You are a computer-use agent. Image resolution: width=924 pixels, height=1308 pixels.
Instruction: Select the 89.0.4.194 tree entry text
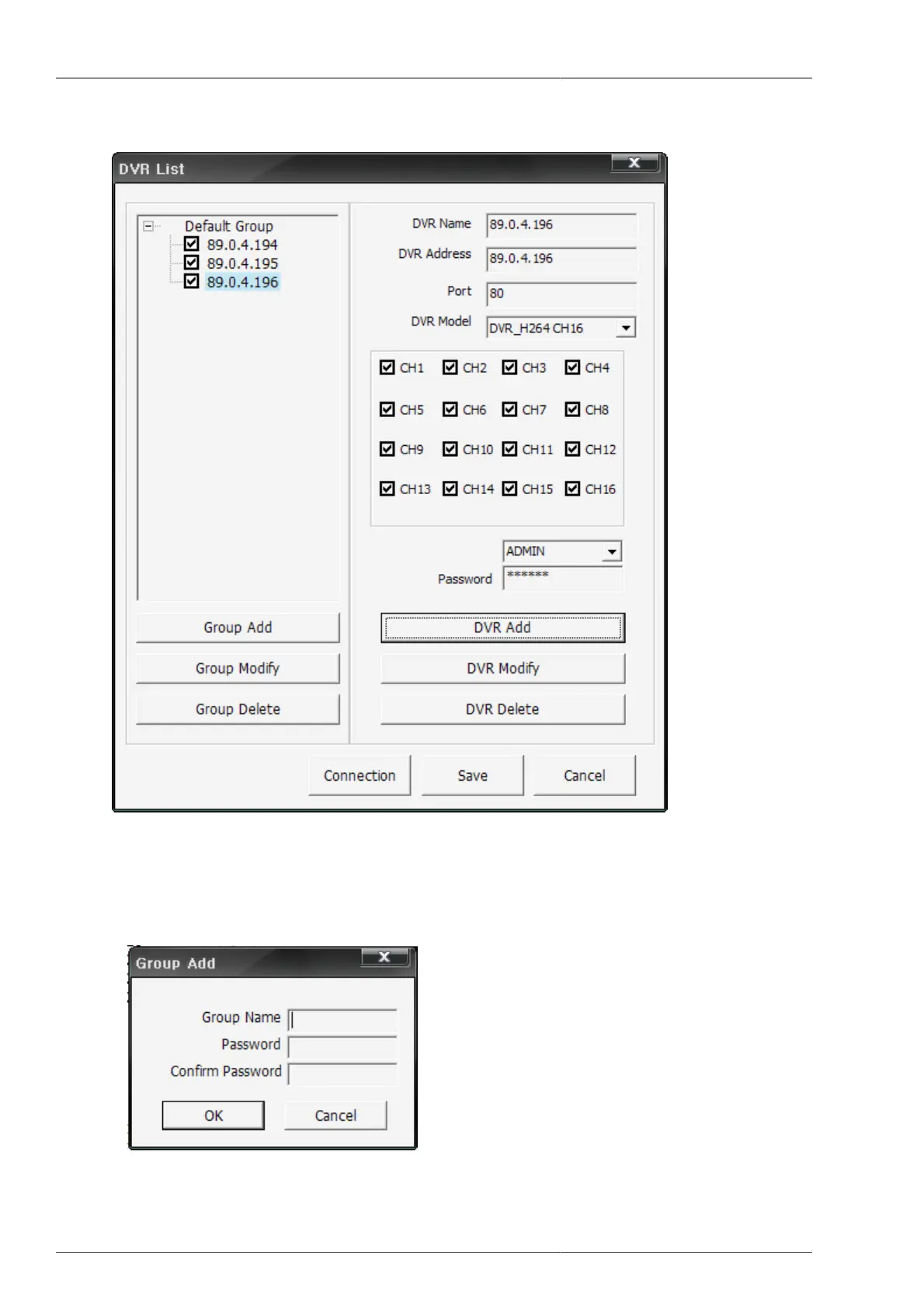click(242, 245)
